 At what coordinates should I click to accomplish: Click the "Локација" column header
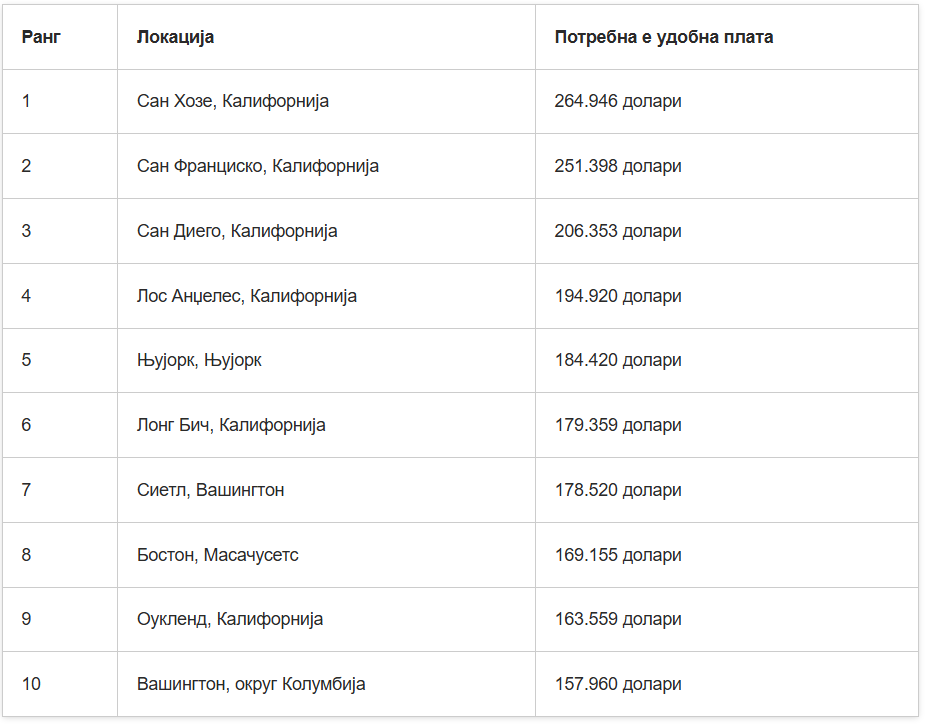[175, 37]
